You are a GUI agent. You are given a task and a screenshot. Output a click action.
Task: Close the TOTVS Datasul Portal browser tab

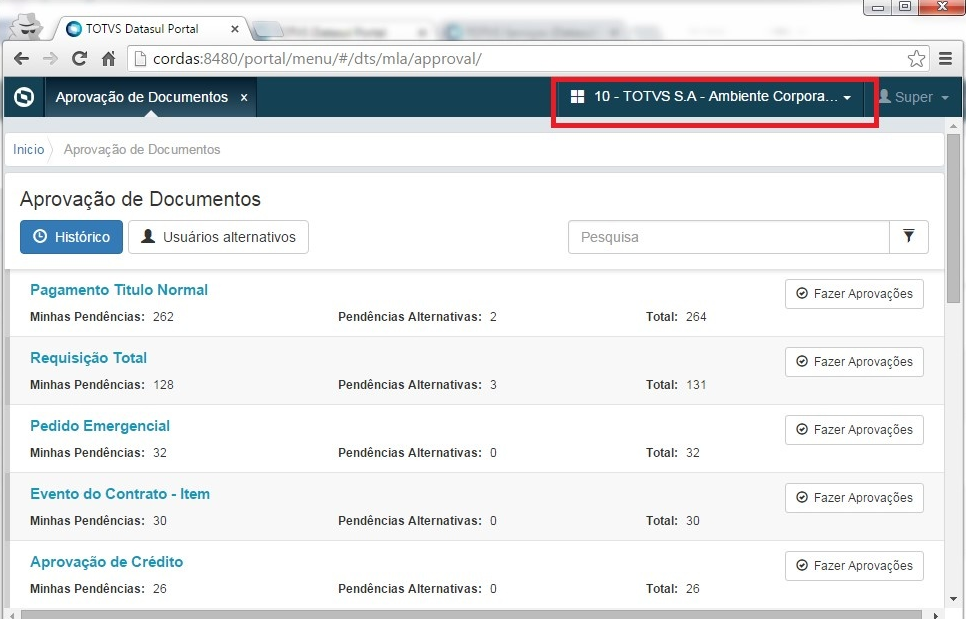[235, 29]
